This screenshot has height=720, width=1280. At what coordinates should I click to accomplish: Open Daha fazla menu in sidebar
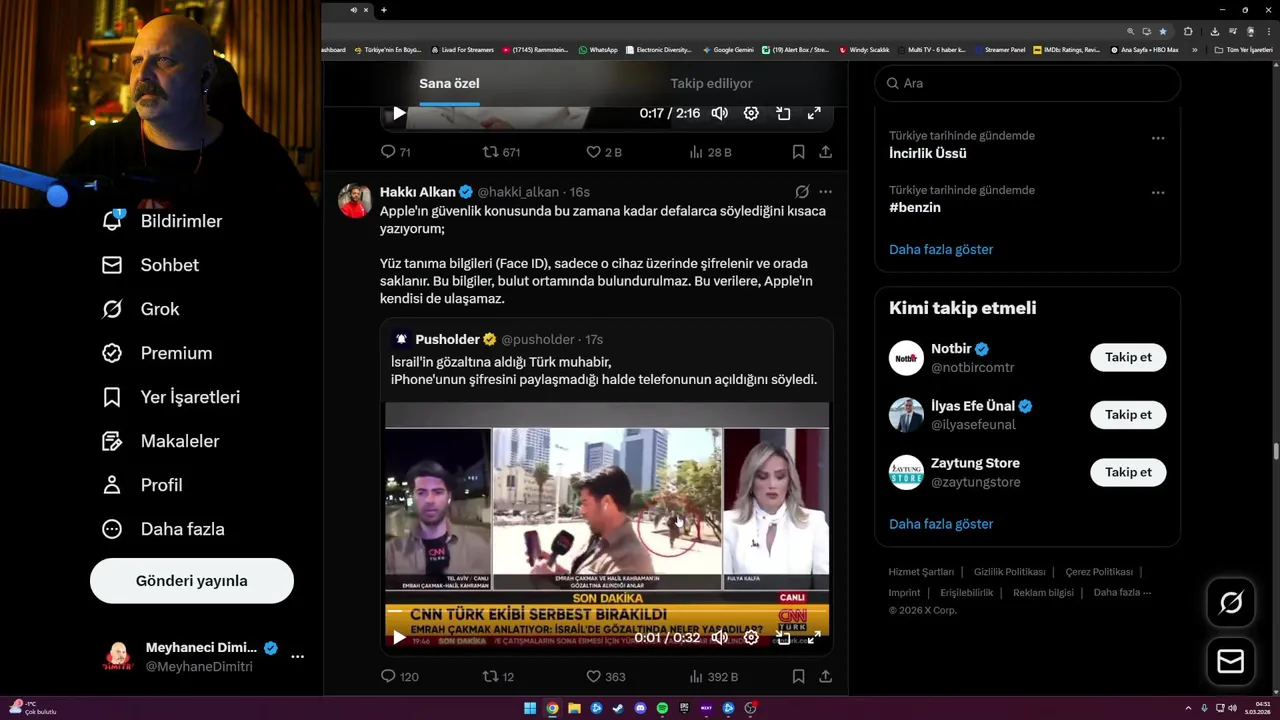pos(162,529)
